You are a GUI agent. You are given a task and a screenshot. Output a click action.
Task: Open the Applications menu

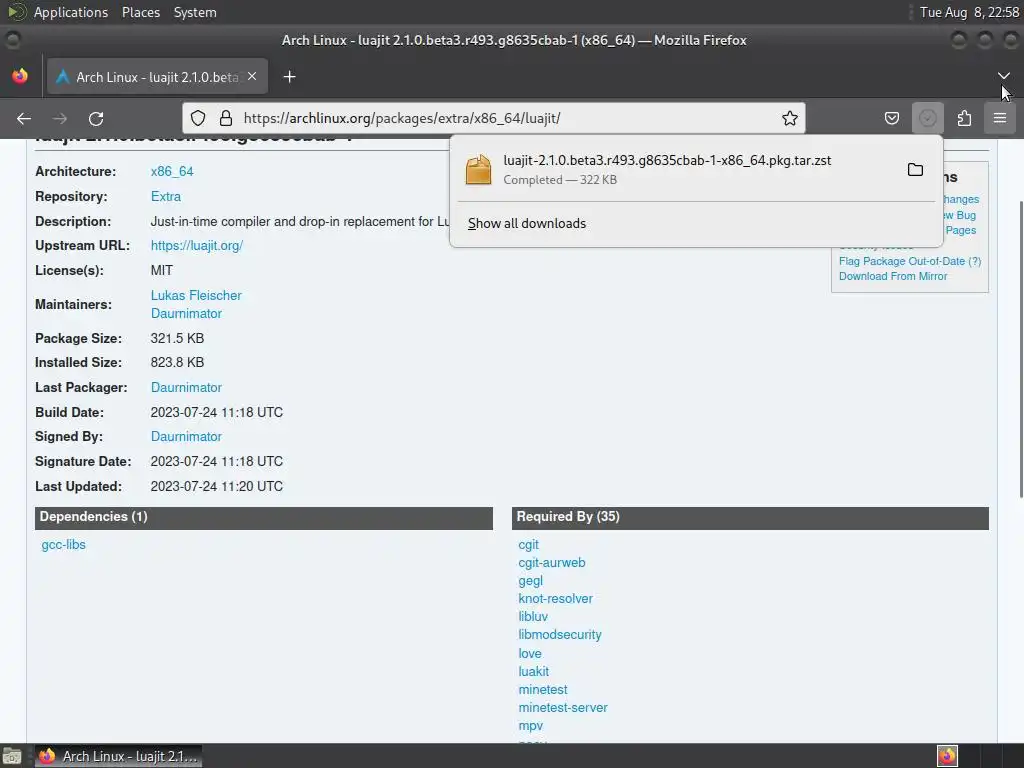[x=71, y=12]
